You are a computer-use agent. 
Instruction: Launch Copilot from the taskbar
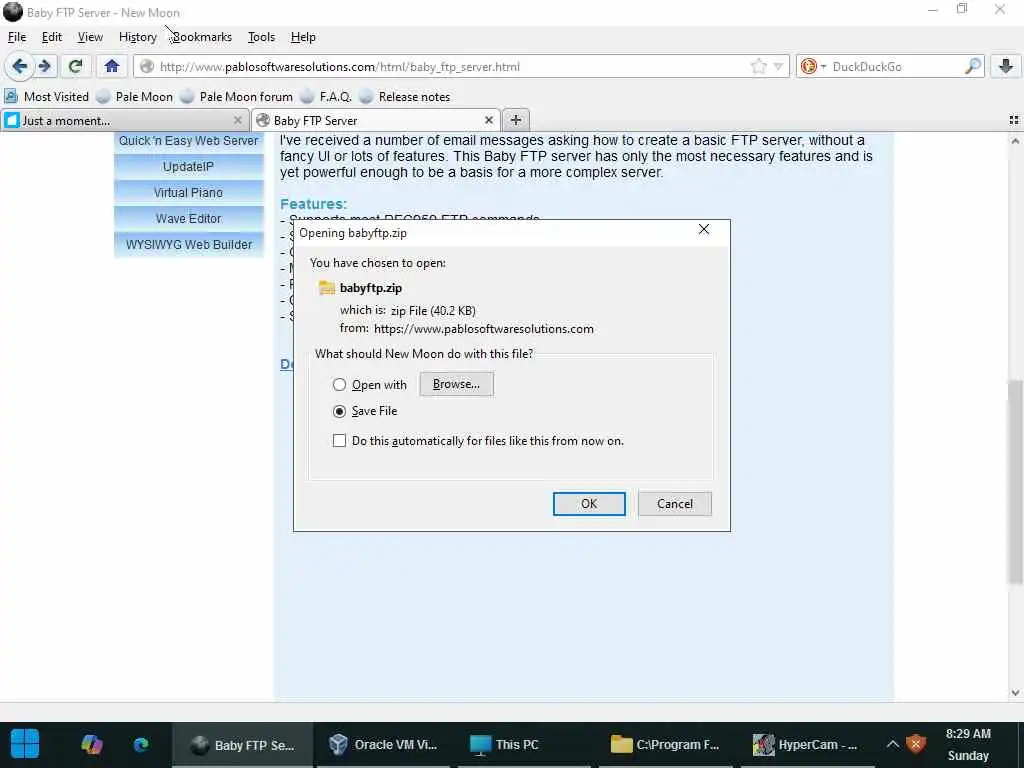91,744
